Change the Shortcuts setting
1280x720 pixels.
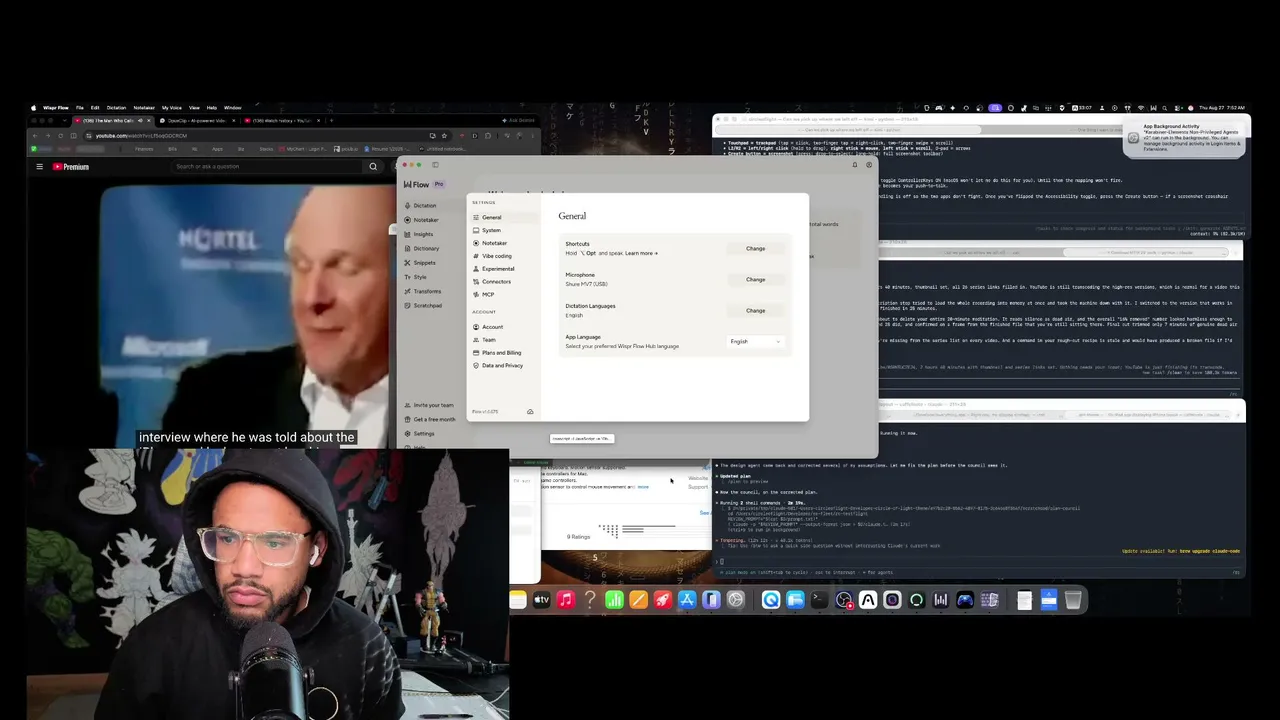755,249
